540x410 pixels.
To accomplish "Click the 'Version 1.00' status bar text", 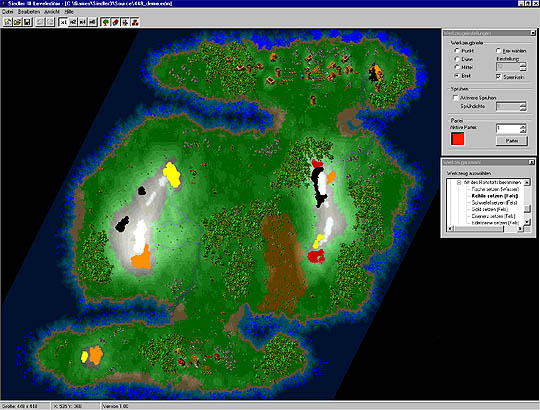I will (115, 406).
